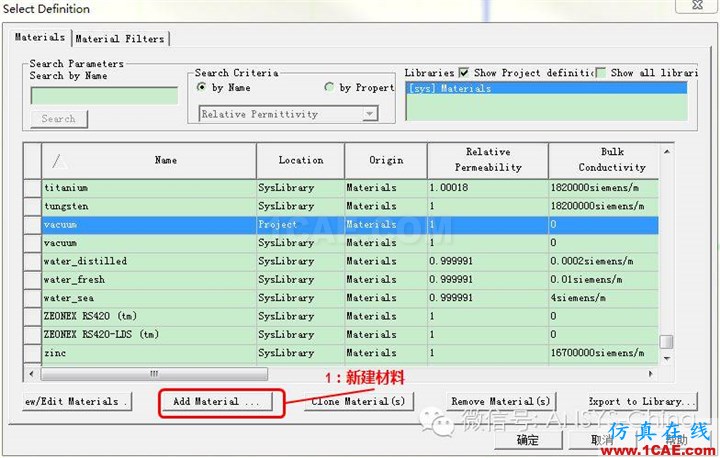Switch to the Material Filters tab
The image size is (720, 458).
tap(120, 39)
